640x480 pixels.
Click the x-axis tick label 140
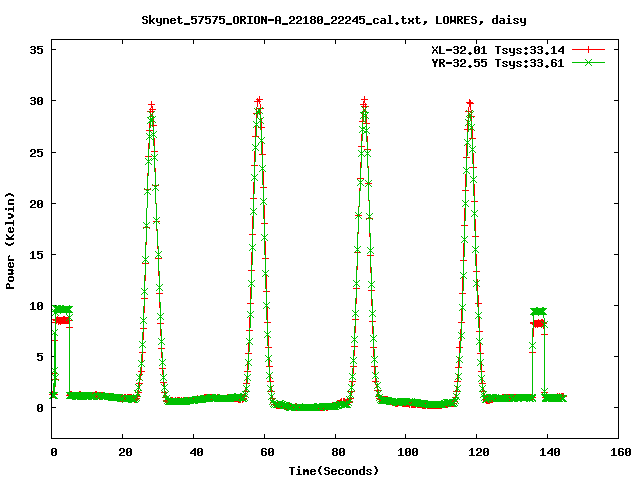(x=549, y=452)
